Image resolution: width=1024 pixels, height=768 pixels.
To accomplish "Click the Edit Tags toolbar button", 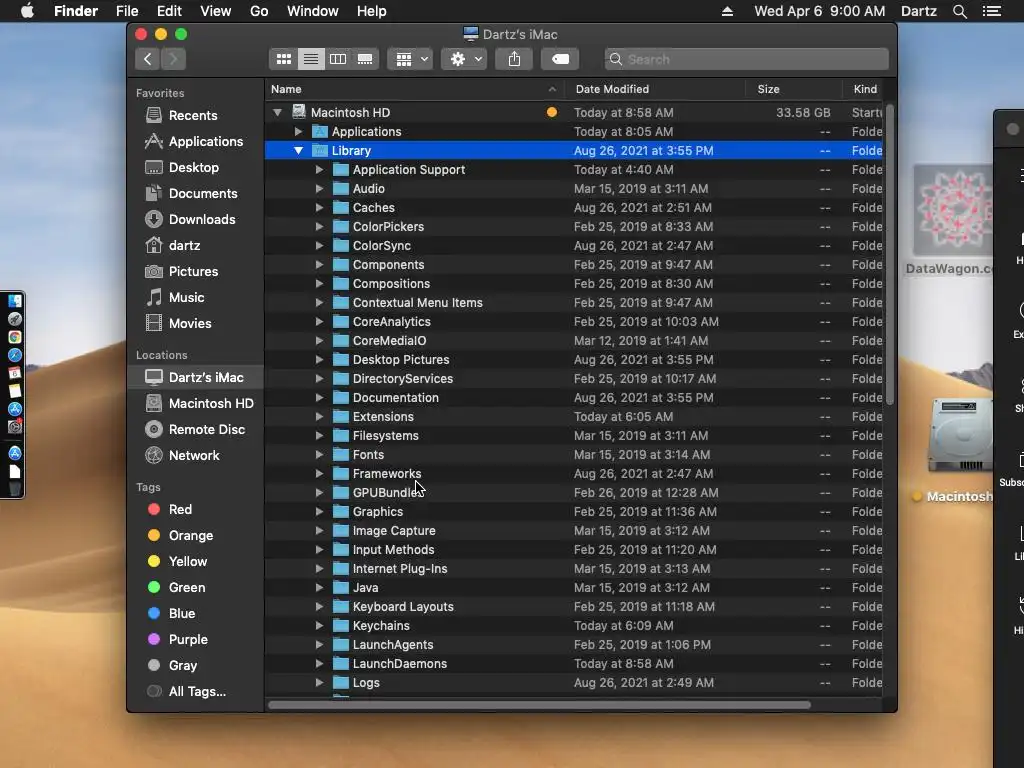I will pyautogui.click(x=560, y=59).
